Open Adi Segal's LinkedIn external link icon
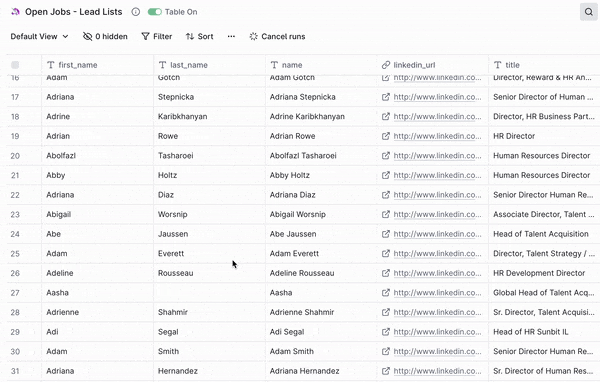 click(386, 332)
